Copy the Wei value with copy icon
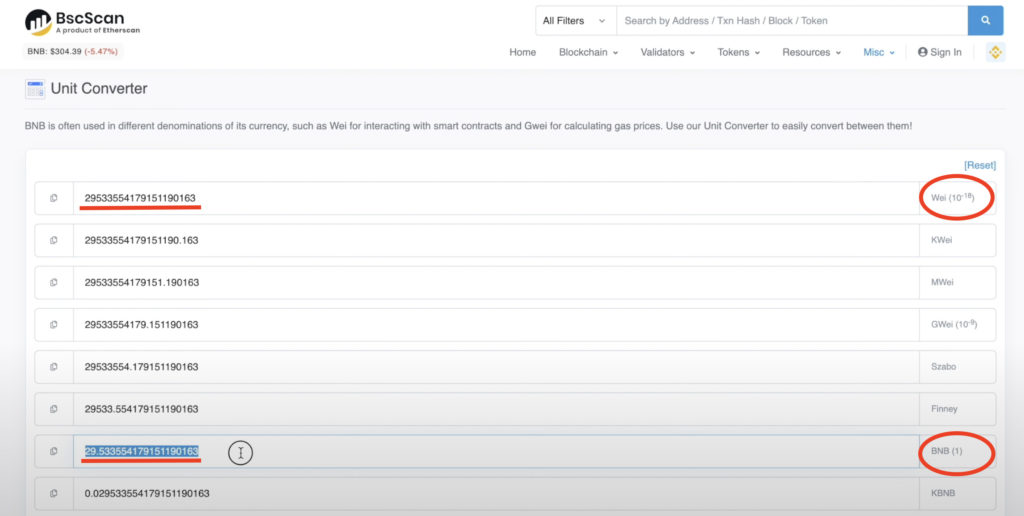 (x=54, y=198)
